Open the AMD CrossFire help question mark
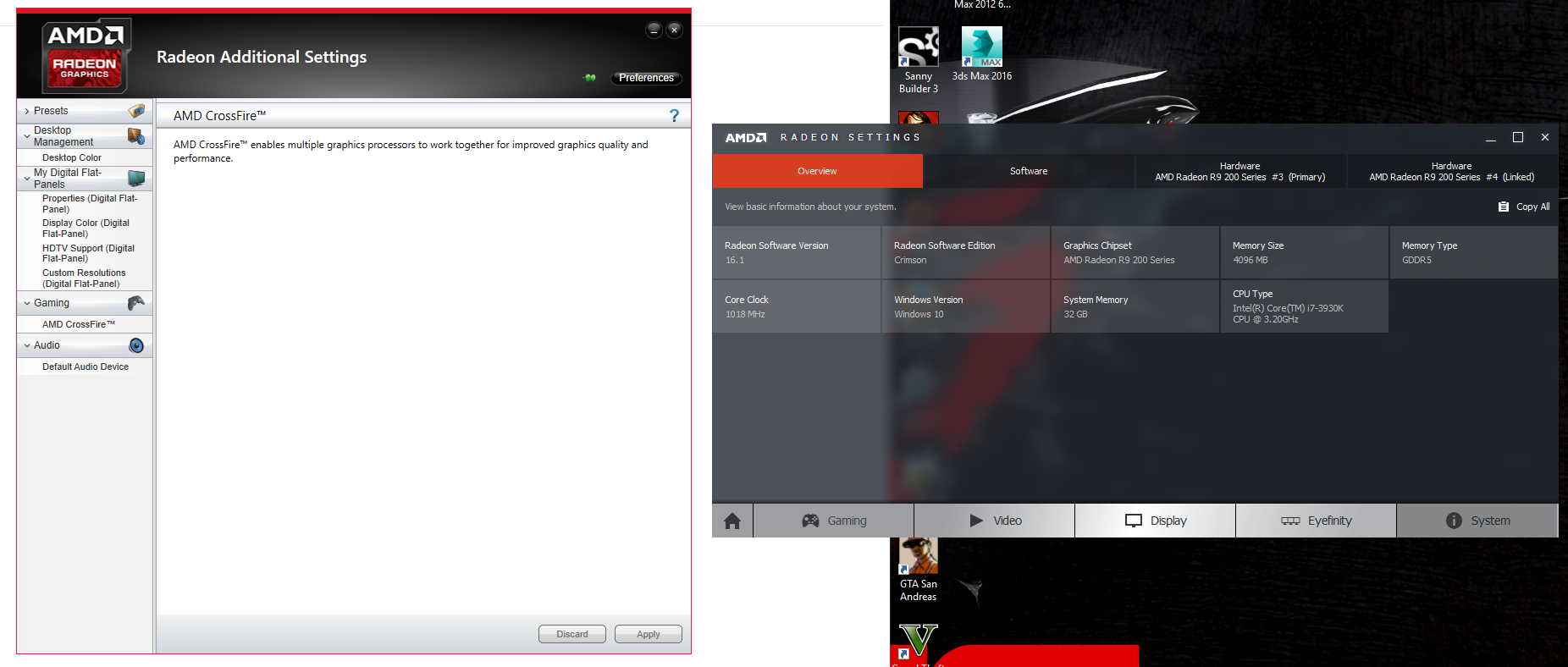Viewport: 1568px width, 667px height. pos(674,116)
